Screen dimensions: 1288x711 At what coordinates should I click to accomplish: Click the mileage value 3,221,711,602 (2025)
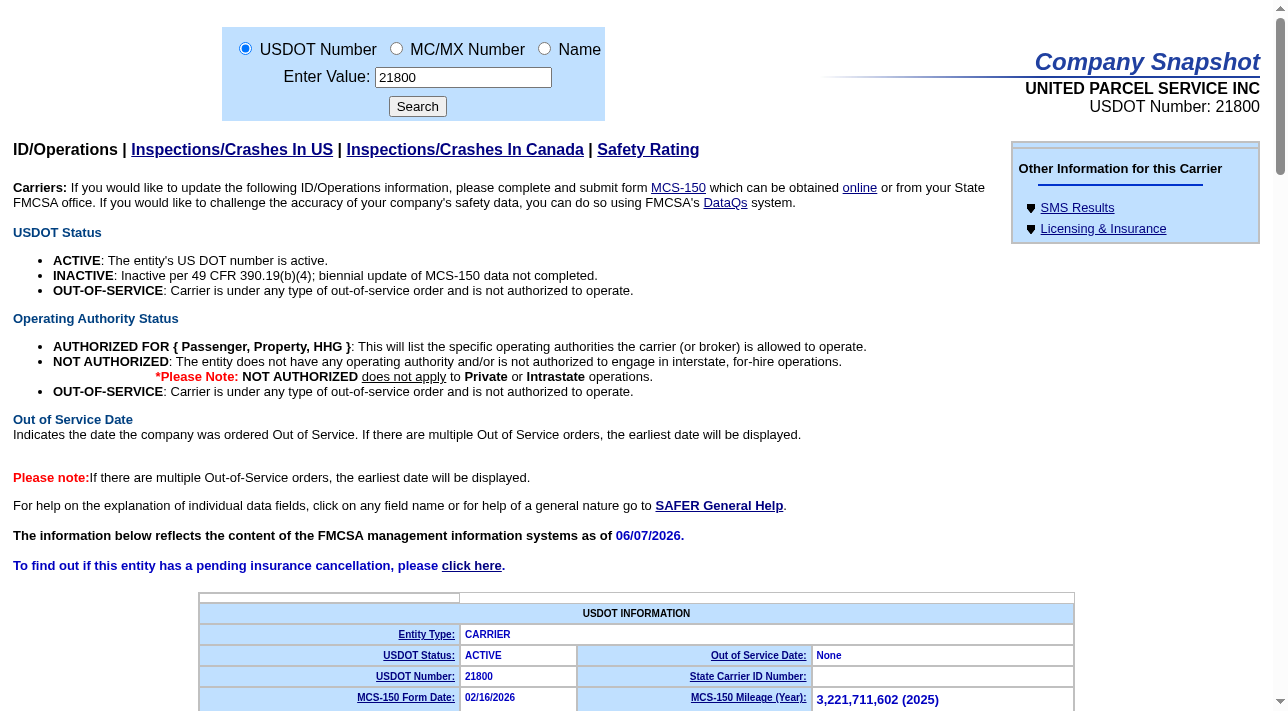[877, 699]
